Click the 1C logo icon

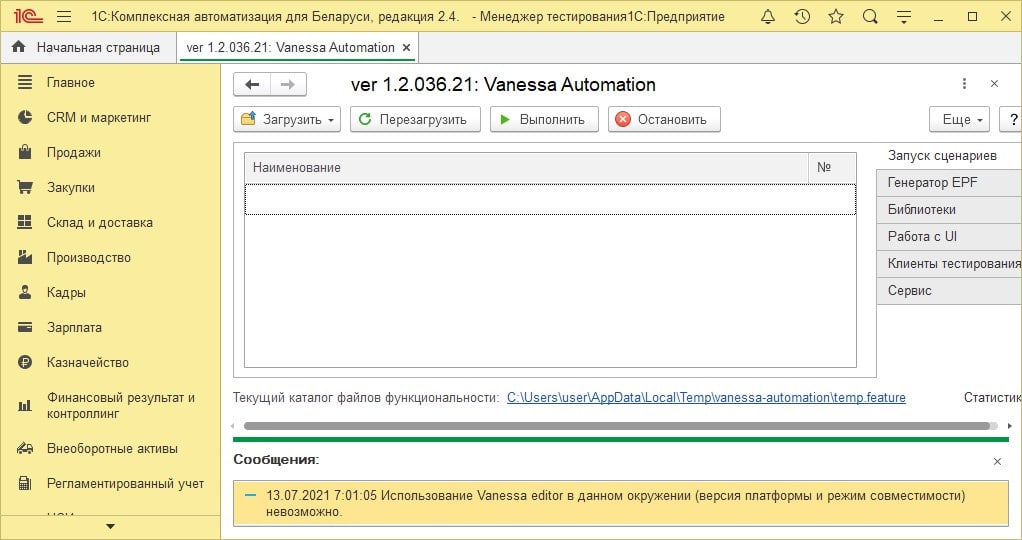point(29,16)
